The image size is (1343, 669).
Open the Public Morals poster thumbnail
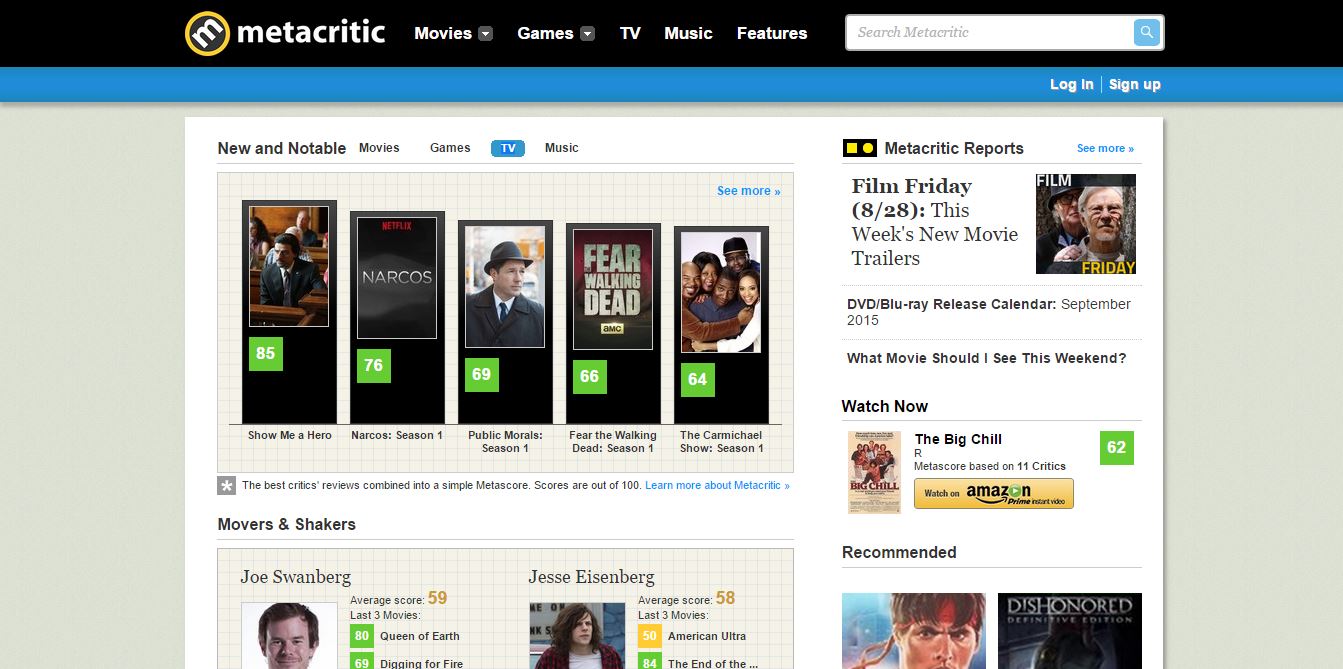tap(505, 287)
